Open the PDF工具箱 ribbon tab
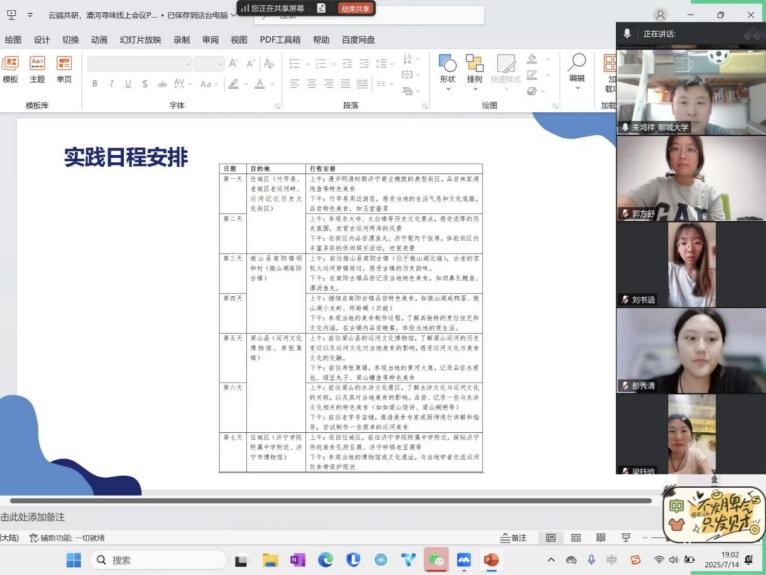This screenshot has width=766, height=575. (x=280, y=40)
